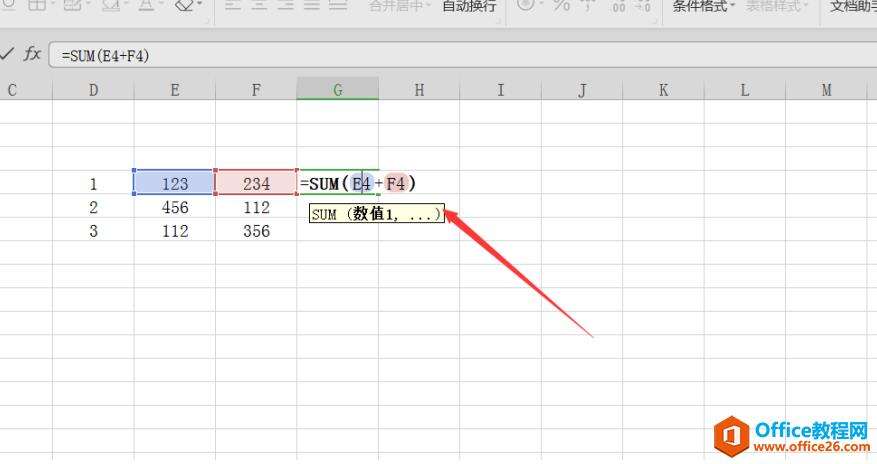The height and width of the screenshot is (464, 877).
Task: Select column D header
Action: [93, 89]
